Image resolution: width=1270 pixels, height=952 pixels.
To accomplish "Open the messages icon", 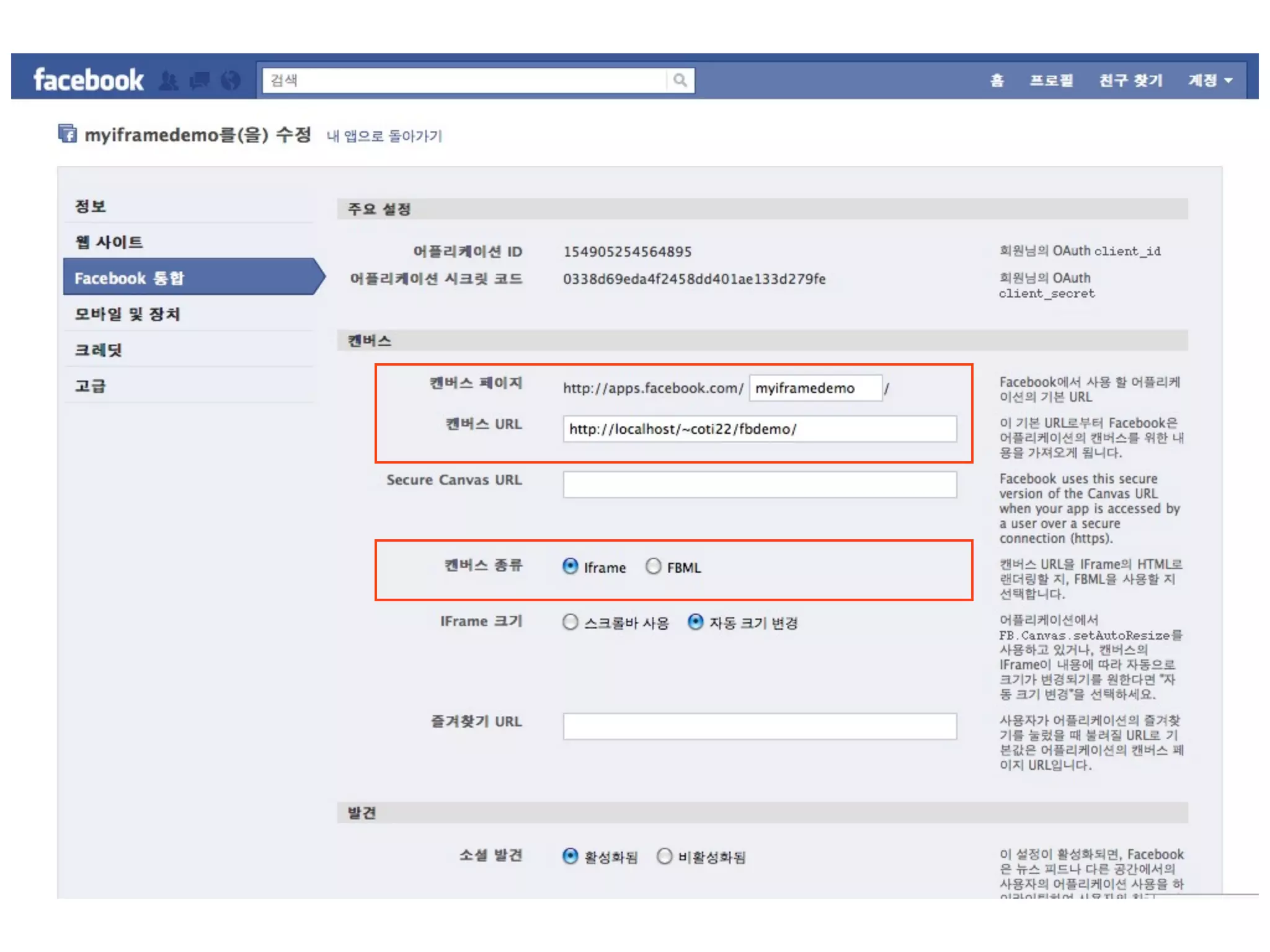I will point(200,81).
